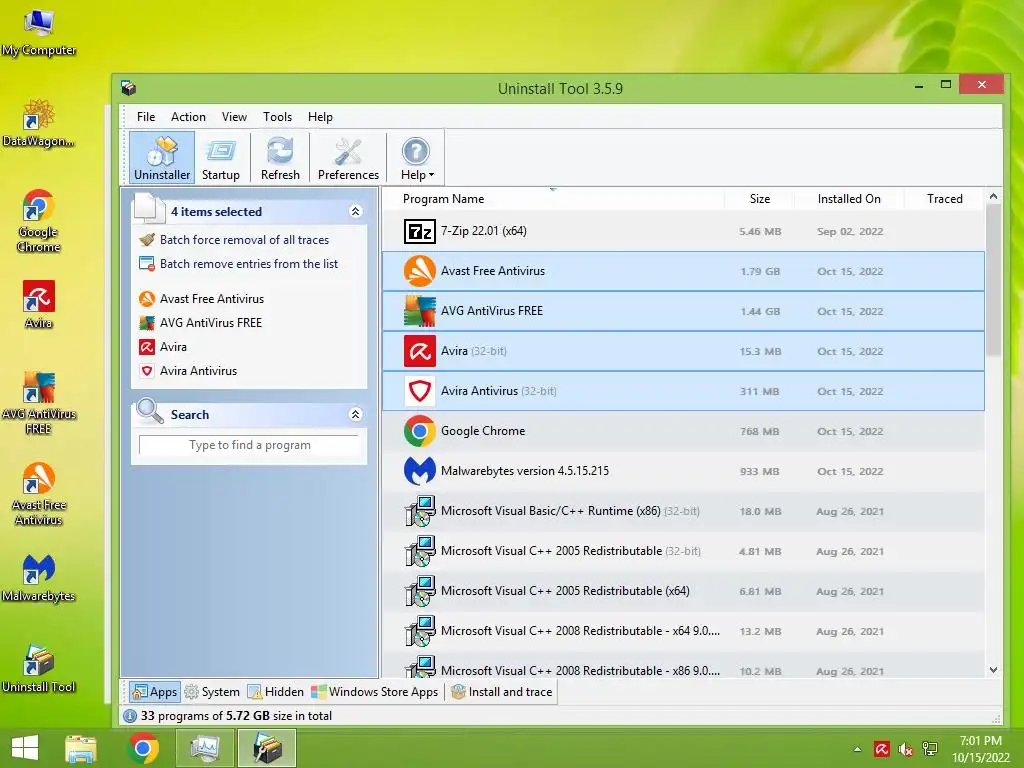Sort by the Size column header

point(760,199)
